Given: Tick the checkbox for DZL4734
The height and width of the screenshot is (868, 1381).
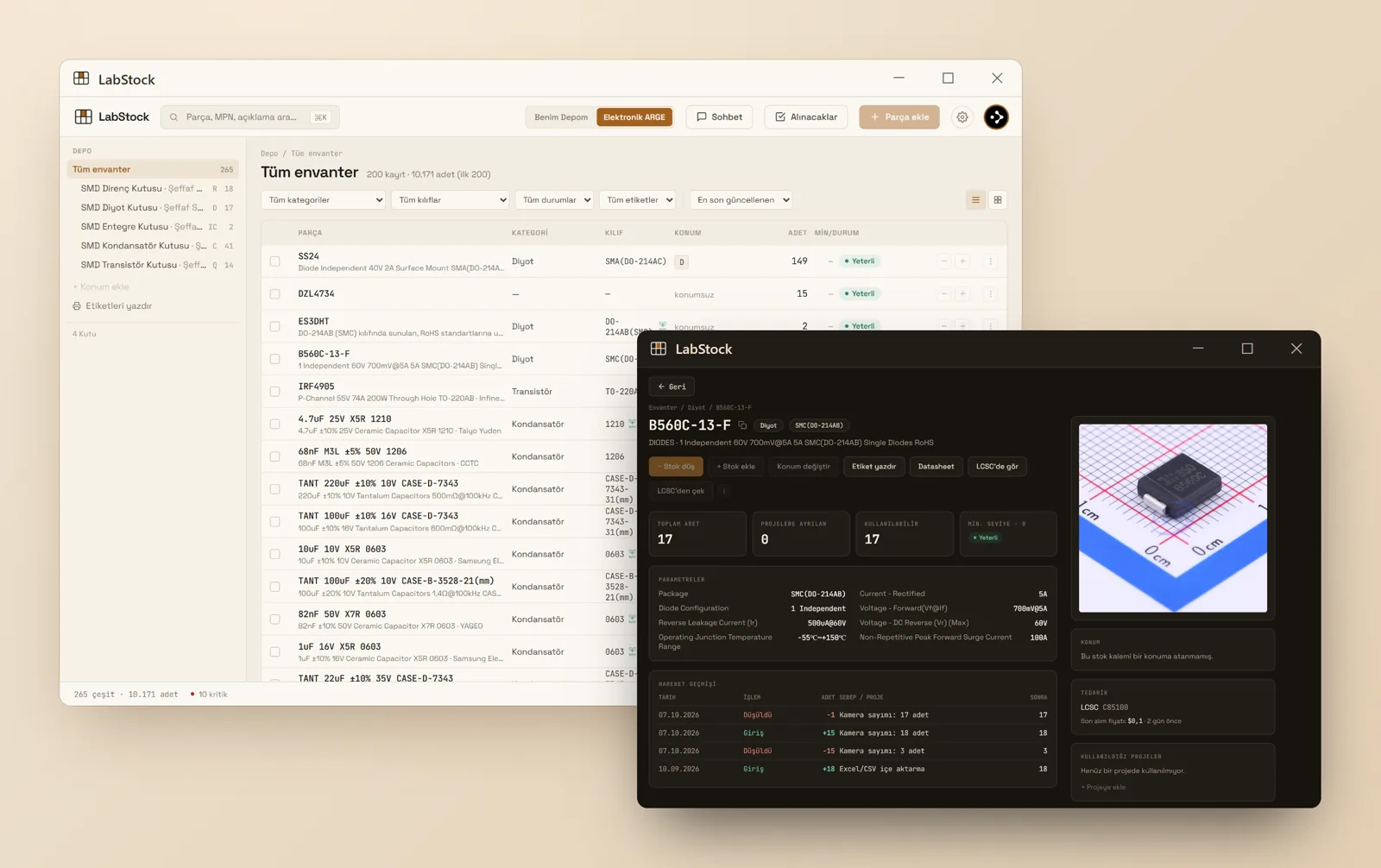Looking at the screenshot, I should [275, 294].
